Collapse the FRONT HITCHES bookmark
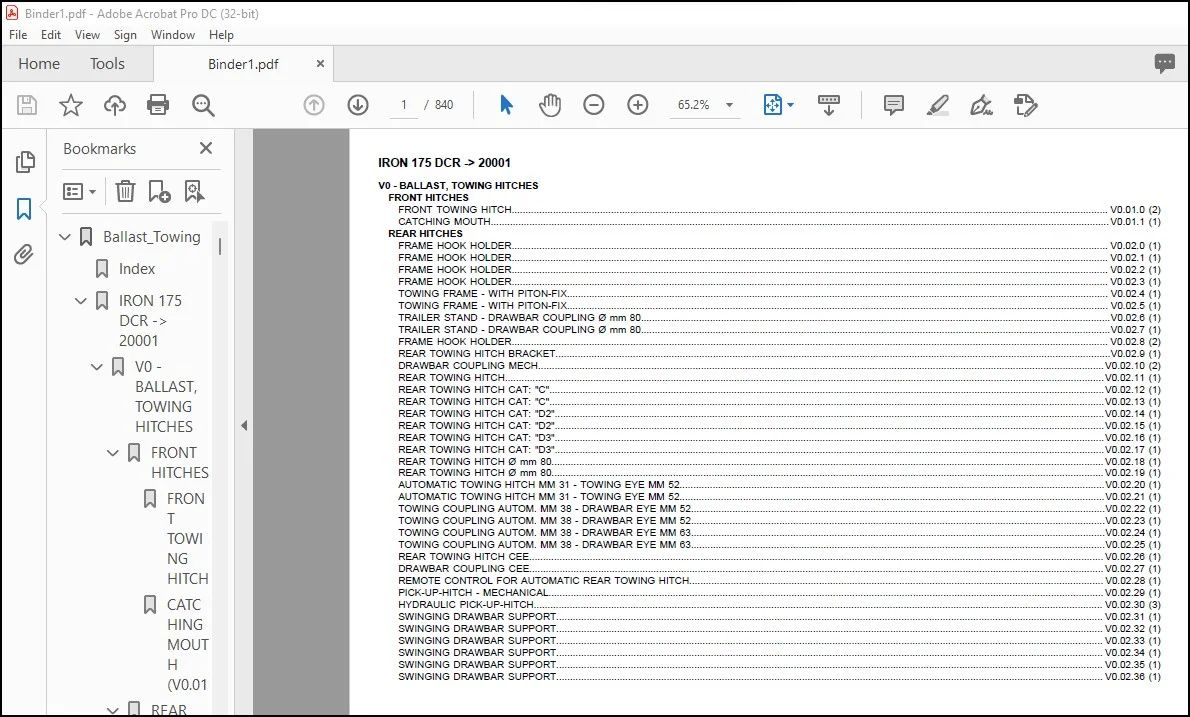 [x=113, y=453]
